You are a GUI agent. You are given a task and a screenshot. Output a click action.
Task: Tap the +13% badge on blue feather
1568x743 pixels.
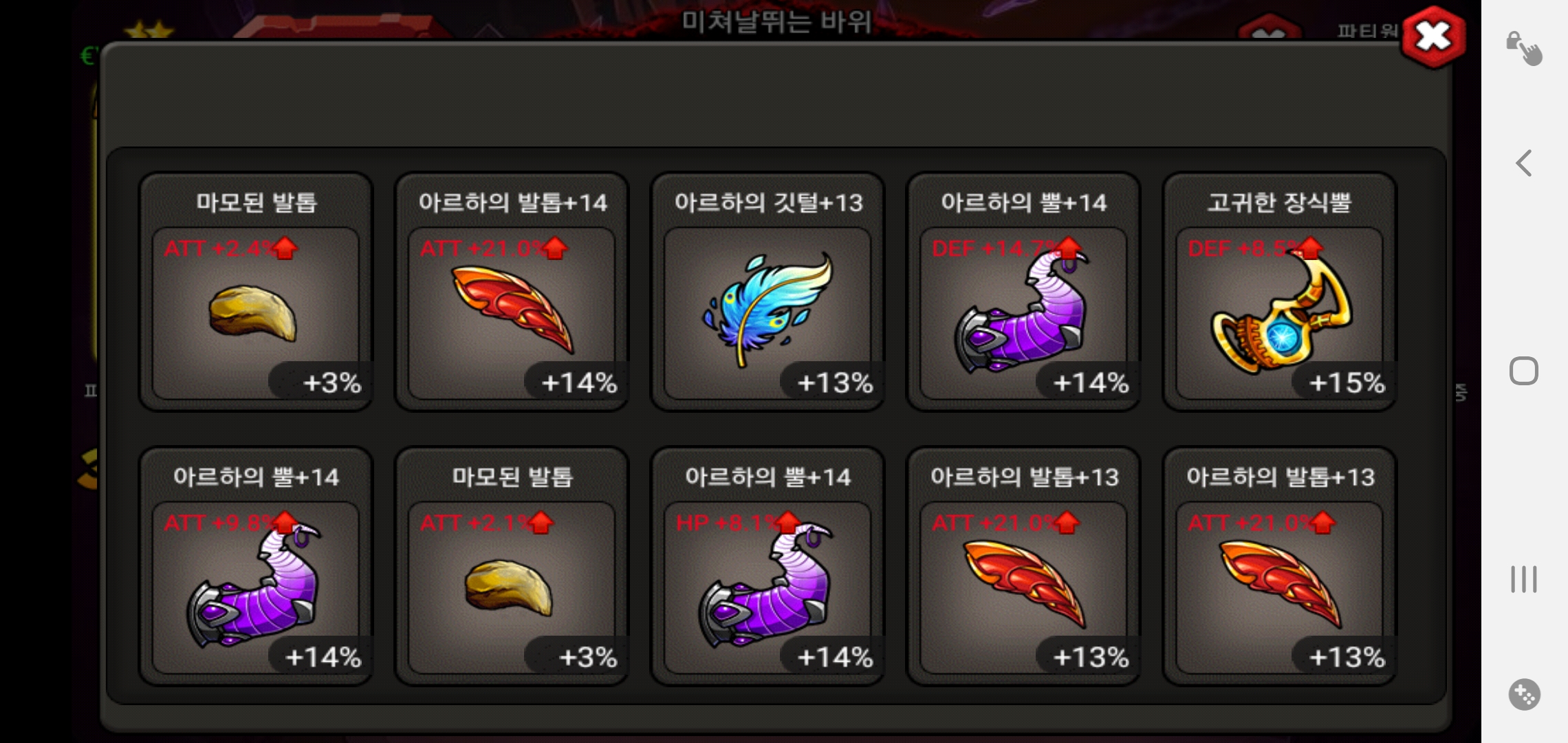pyautogui.click(x=834, y=383)
